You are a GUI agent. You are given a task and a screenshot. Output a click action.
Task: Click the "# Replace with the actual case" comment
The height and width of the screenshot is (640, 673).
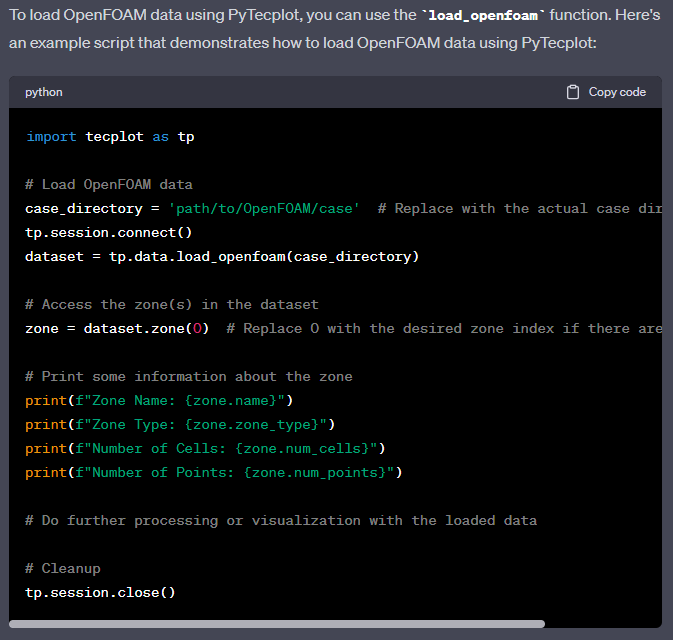520,209
